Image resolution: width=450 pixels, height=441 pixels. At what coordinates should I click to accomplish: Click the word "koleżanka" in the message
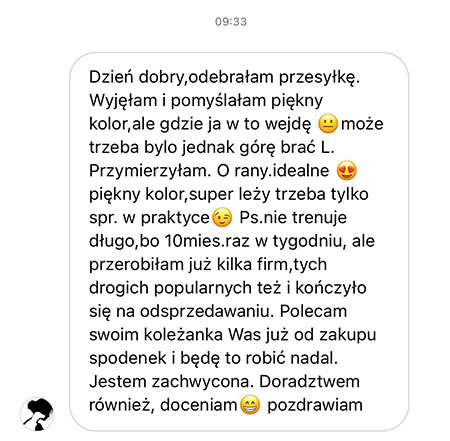click(x=183, y=335)
